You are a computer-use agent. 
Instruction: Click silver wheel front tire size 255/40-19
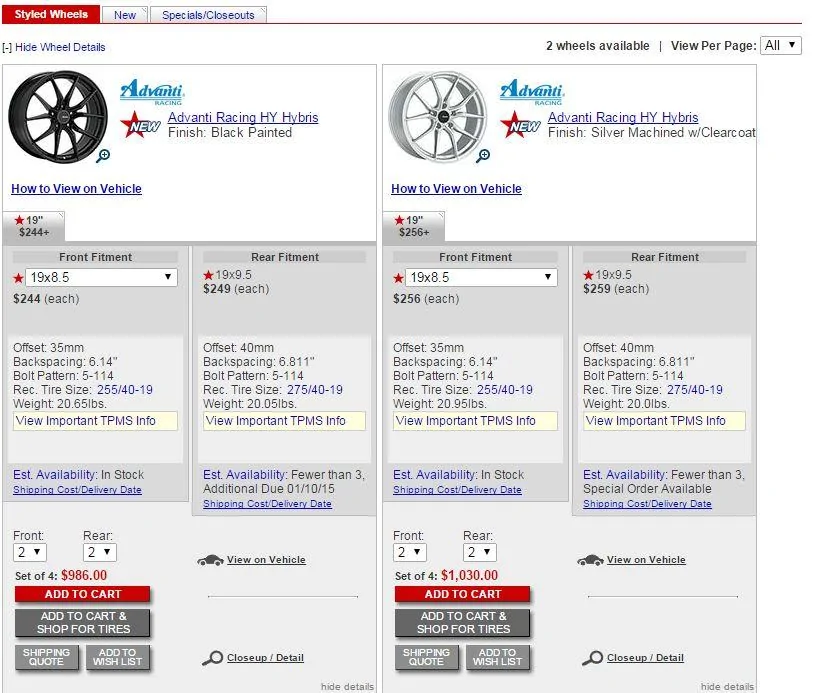[505, 390]
